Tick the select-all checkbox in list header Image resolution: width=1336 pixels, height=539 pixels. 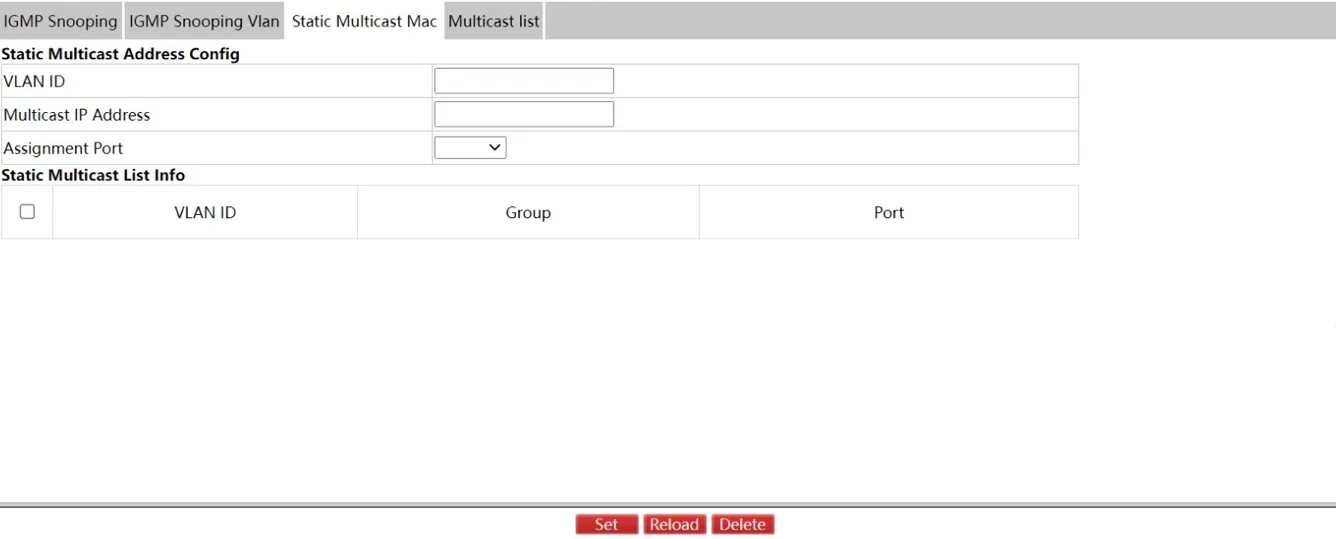(27, 212)
